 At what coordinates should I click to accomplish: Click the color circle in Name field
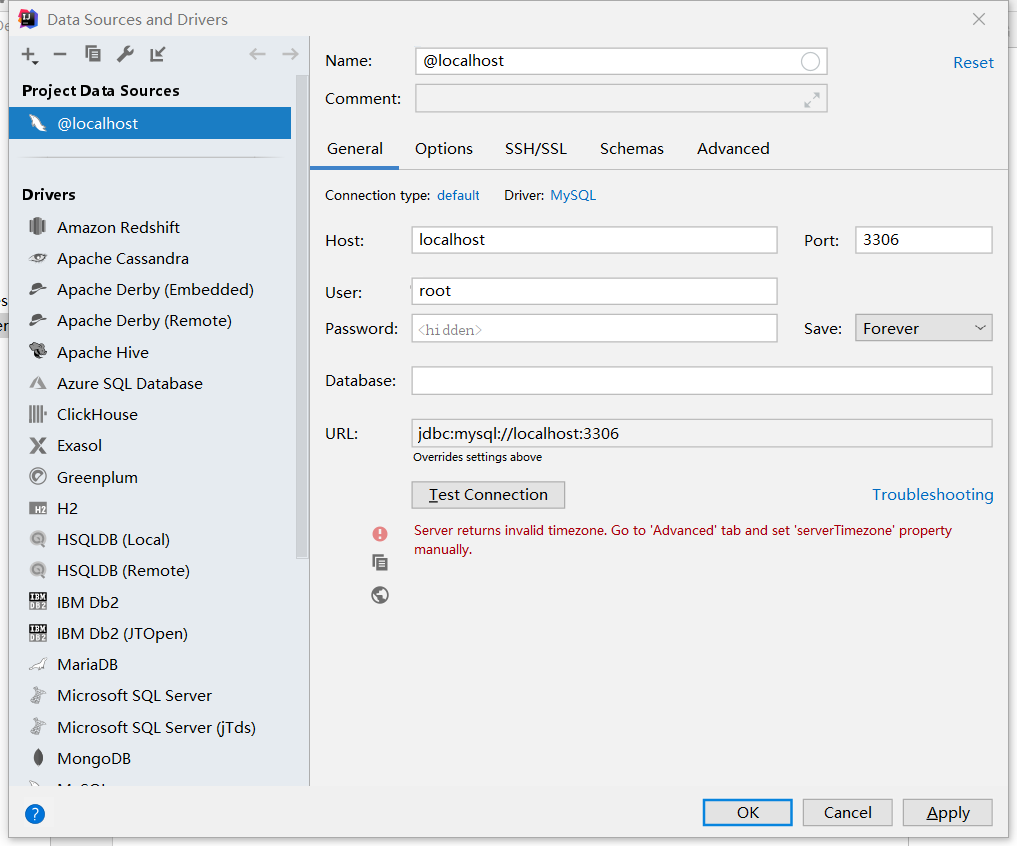pos(810,62)
